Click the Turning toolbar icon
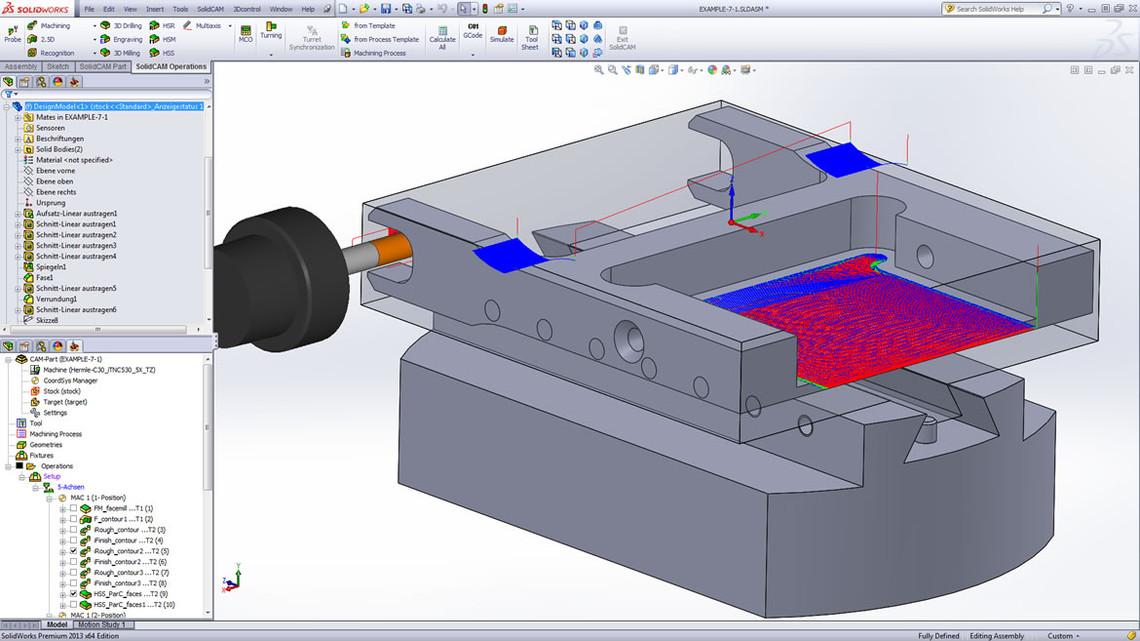The height and width of the screenshot is (641, 1140). coord(271,30)
